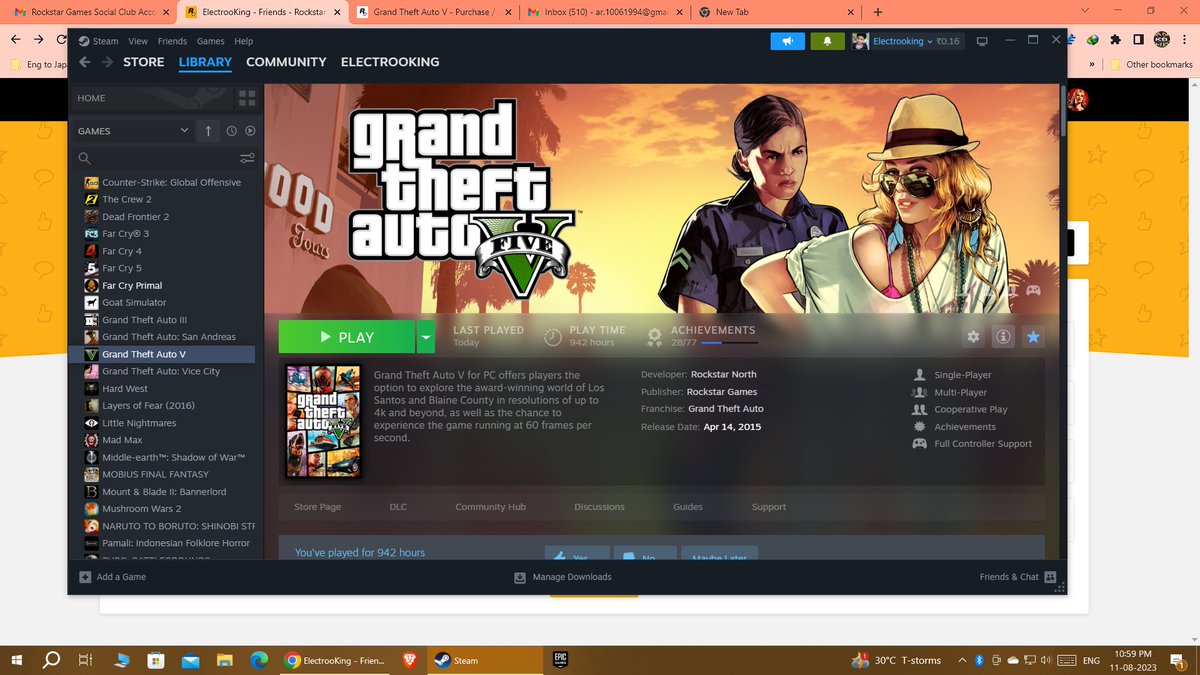Viewport: 1200px width, 675px height.
Task: Toggle the ready-to-play filter icon
Action: click(x=249, y=131)
